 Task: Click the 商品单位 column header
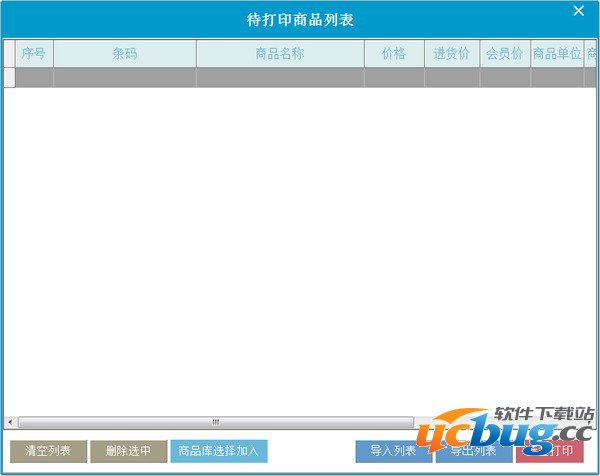click(557, 54)
